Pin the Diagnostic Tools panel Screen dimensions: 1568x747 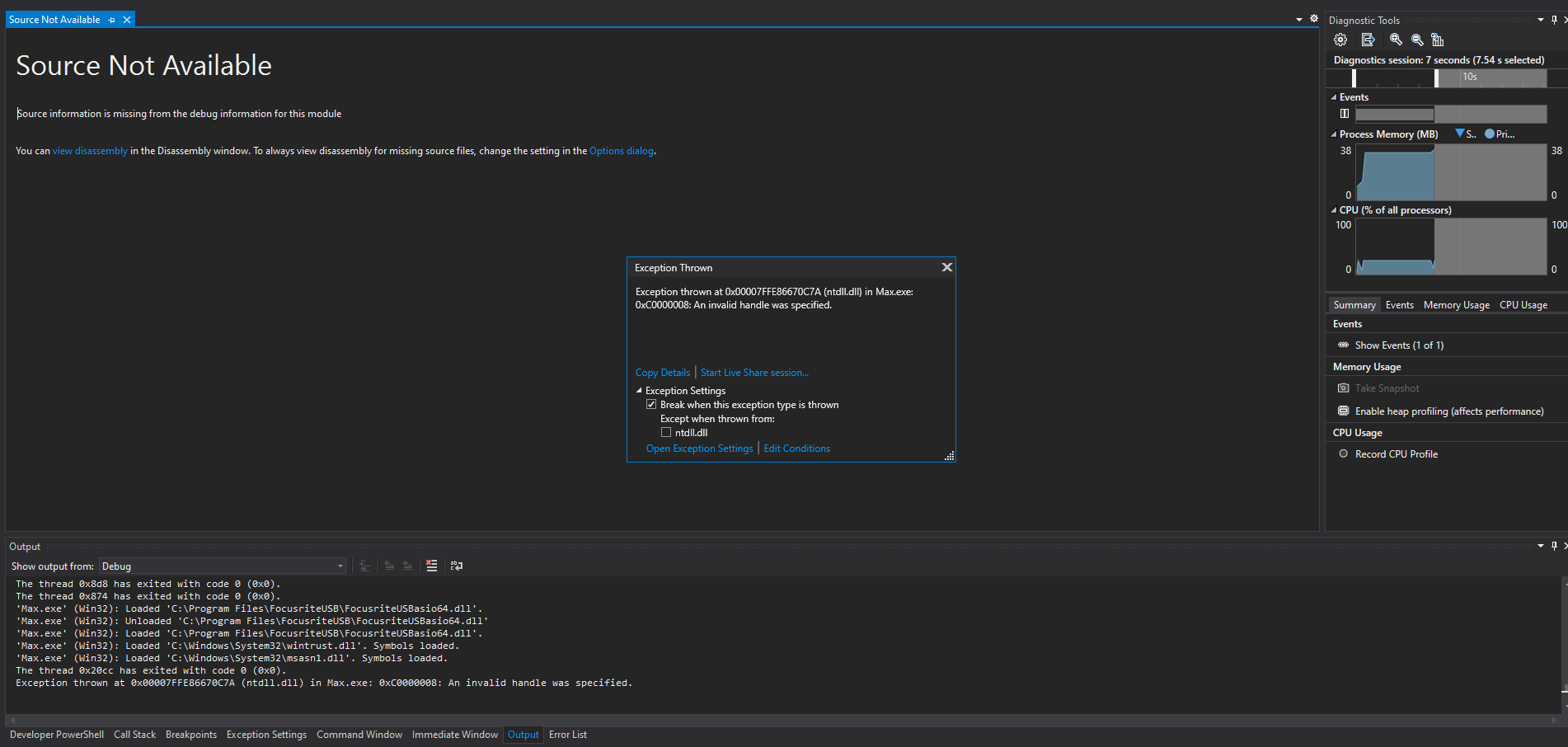point(1554,20)
